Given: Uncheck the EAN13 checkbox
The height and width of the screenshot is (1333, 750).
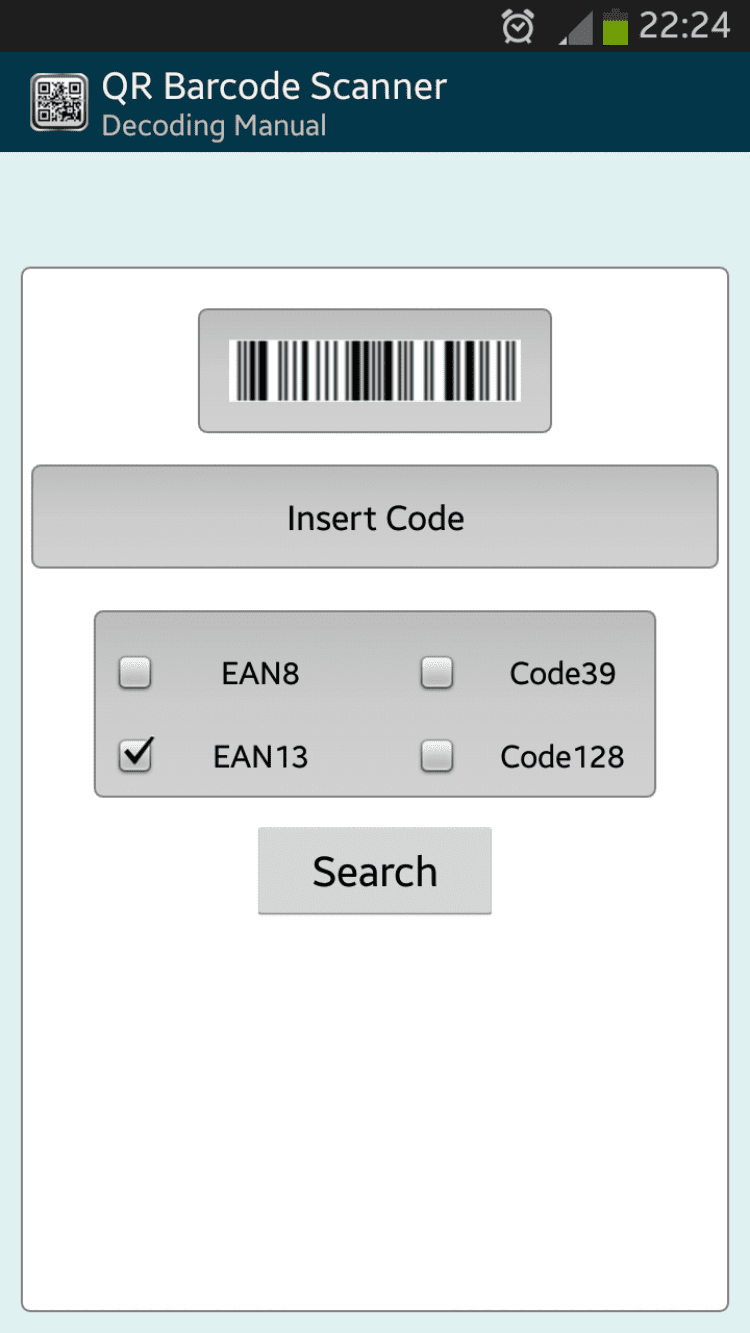Looking at the screenshot, I should tap(135, 755).
